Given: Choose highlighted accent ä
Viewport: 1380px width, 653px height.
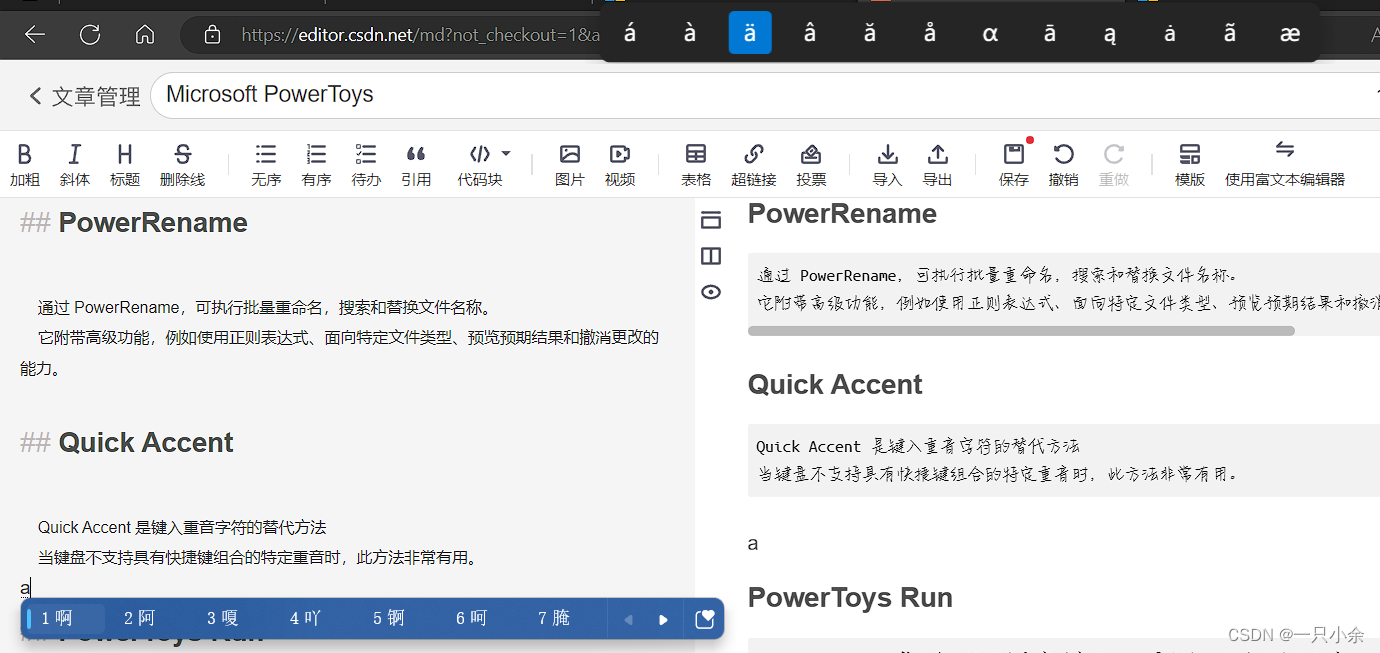Looking at the screenshot, I should pos(750,33).
